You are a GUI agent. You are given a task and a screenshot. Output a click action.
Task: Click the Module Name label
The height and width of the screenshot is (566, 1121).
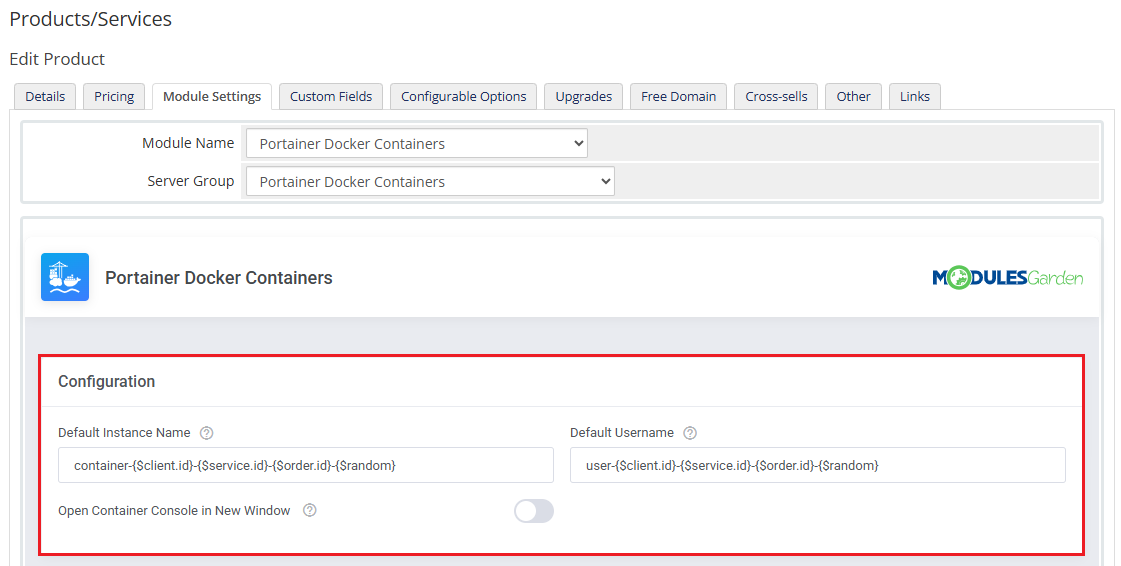tap(188, 143)
